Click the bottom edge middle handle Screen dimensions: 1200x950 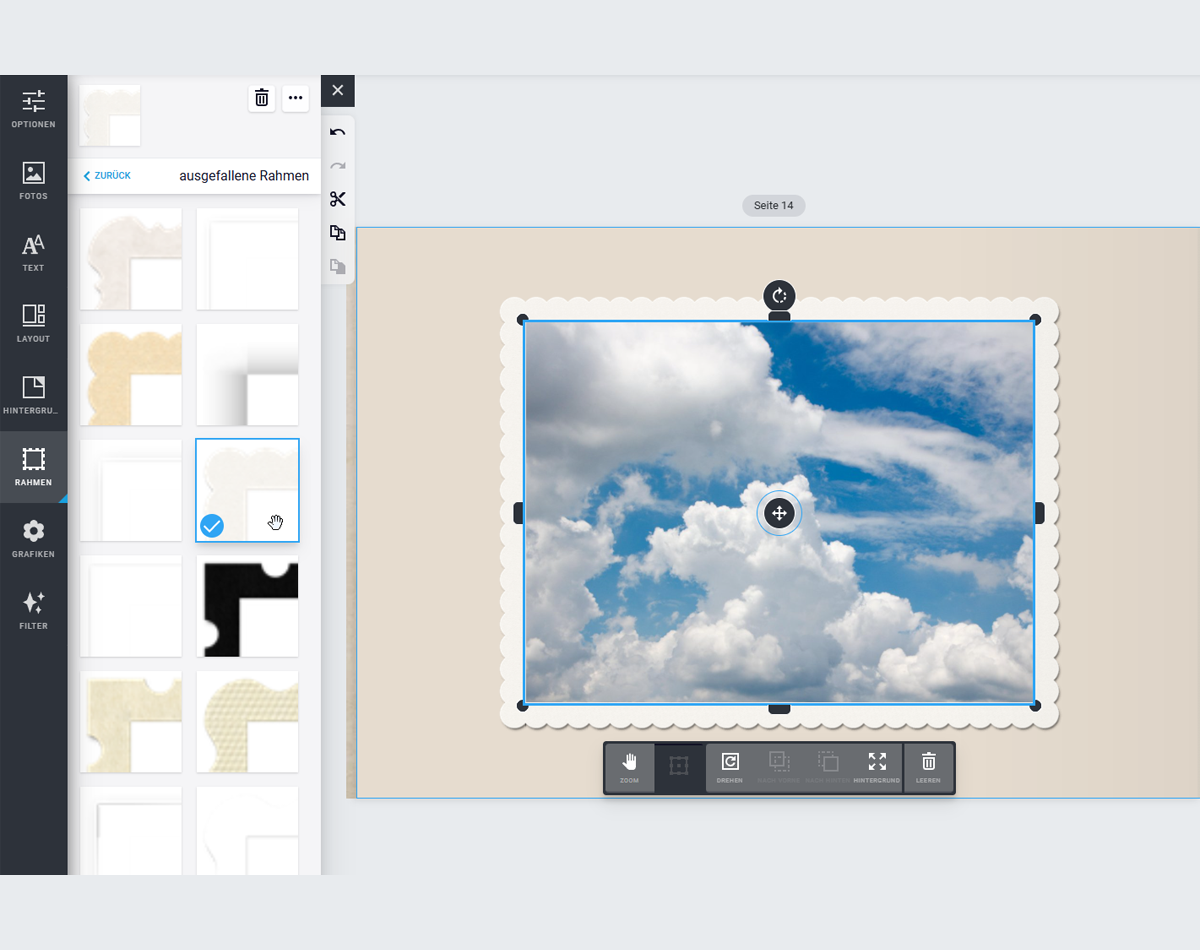click(779, 709)
